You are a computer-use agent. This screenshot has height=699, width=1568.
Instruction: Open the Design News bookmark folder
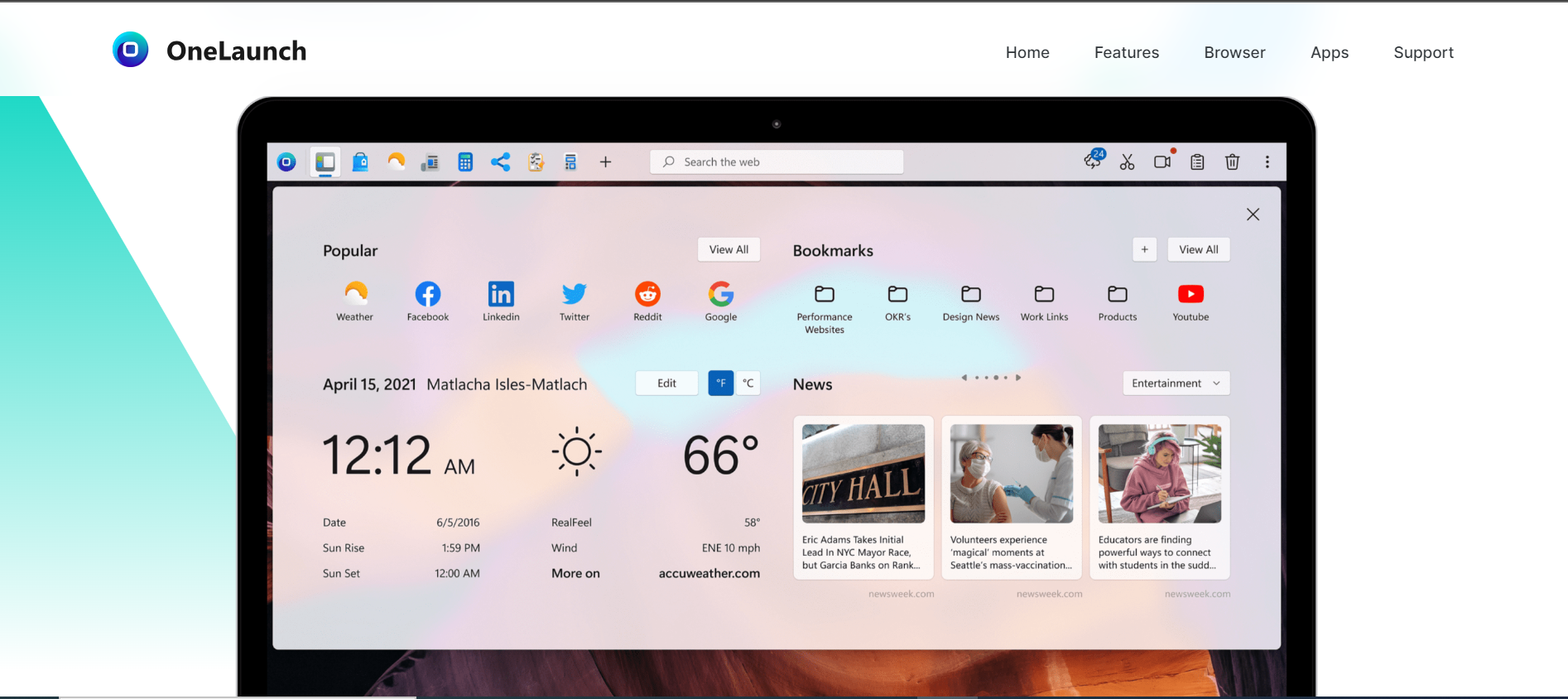971,295
